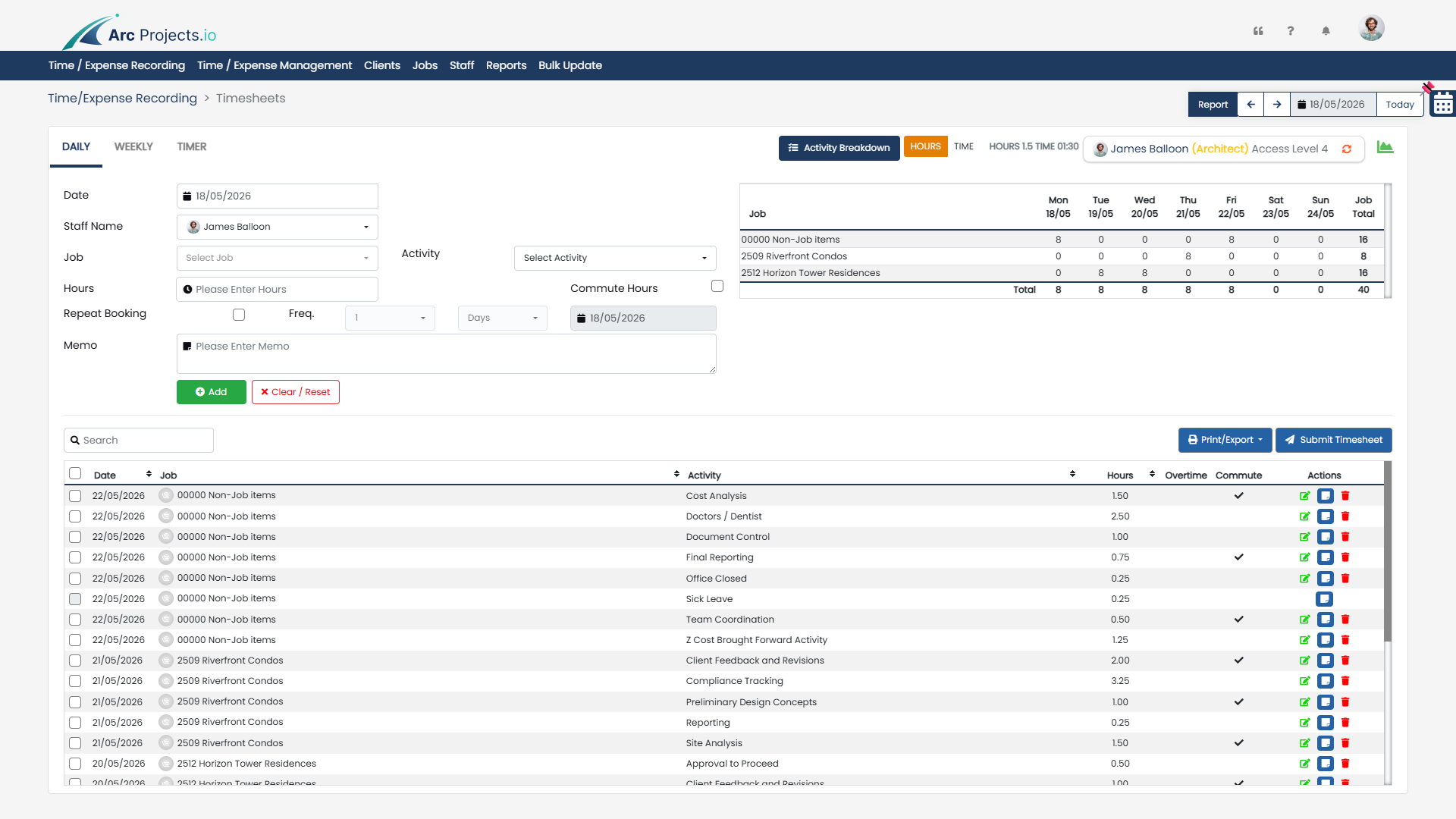Open the Select Job dropdown
1456x819 pixels.
[x=278, y=258]
